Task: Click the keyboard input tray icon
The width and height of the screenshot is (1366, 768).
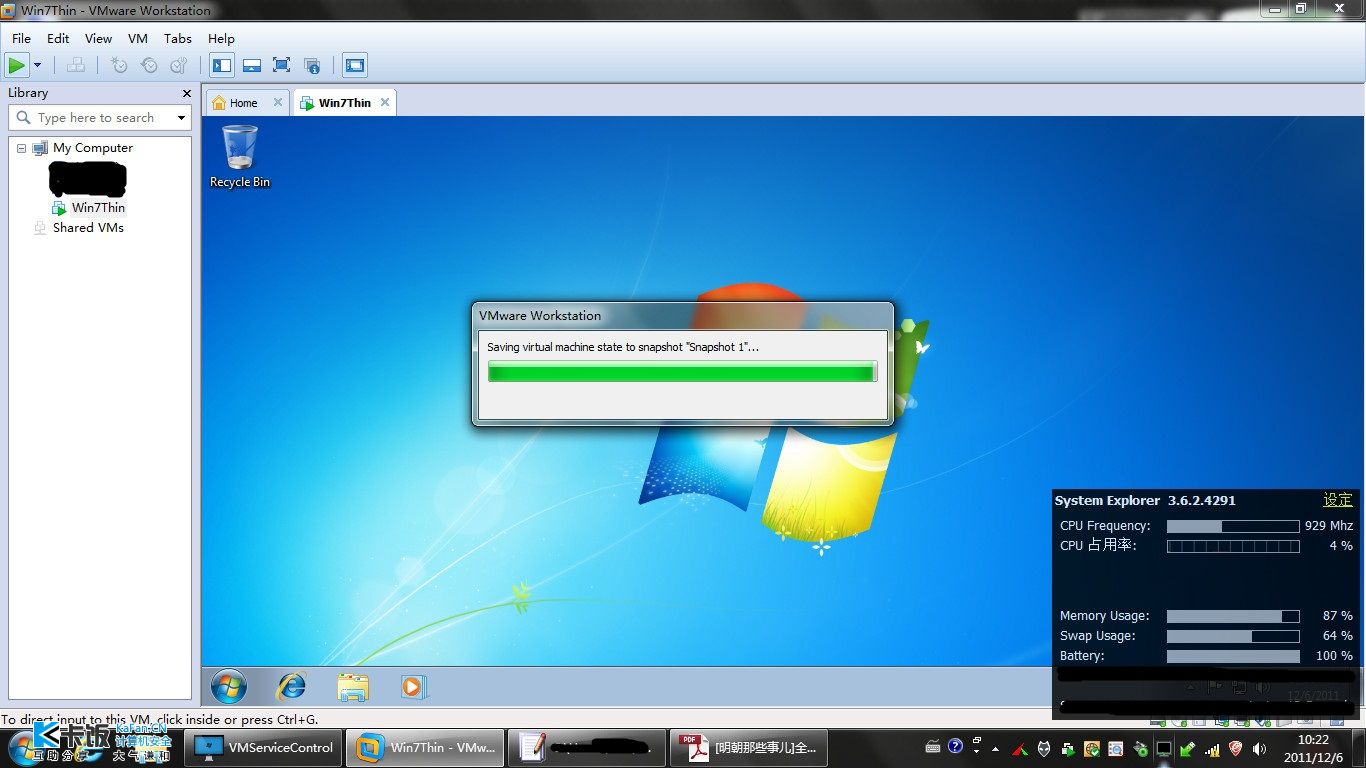Action: pos(932,747)
